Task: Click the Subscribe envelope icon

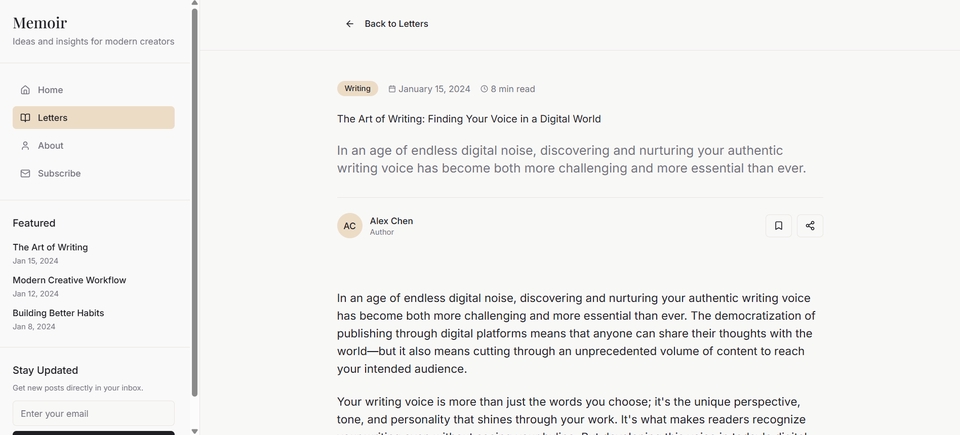Action: [x=26, y=174]
